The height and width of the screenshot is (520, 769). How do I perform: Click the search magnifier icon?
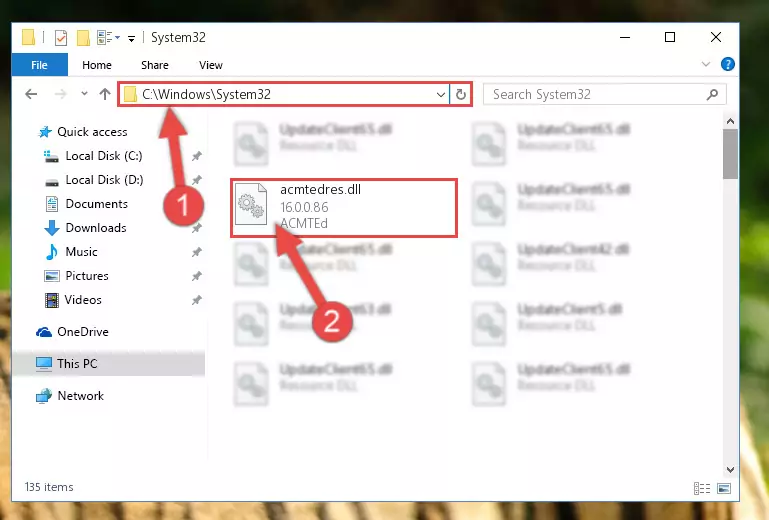click(713, 94)
